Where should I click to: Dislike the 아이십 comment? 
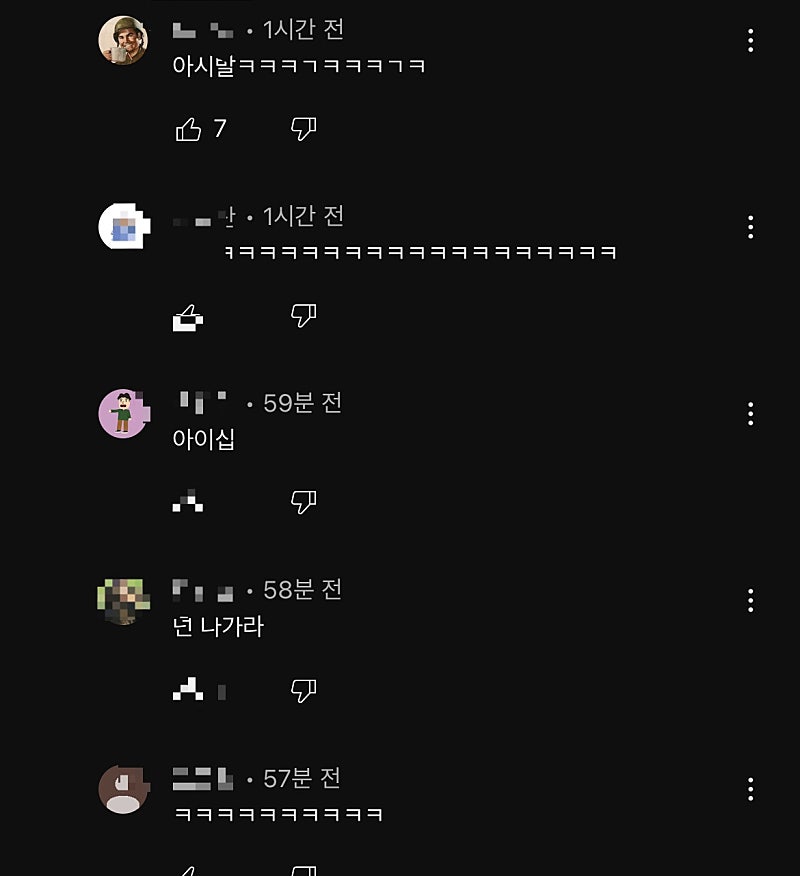point(303,502)
